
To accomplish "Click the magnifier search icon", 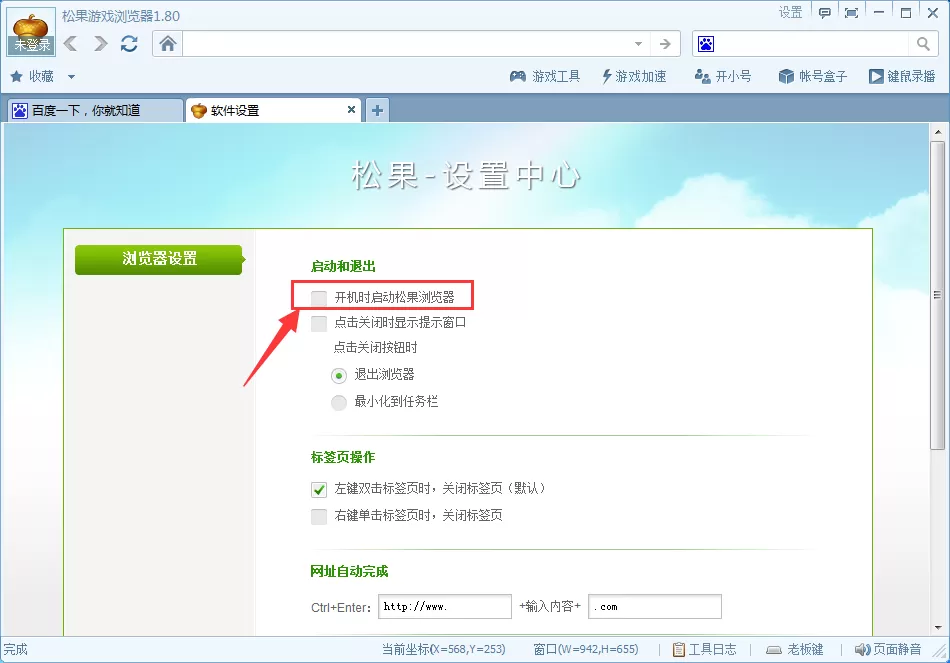I will (923, 44).
